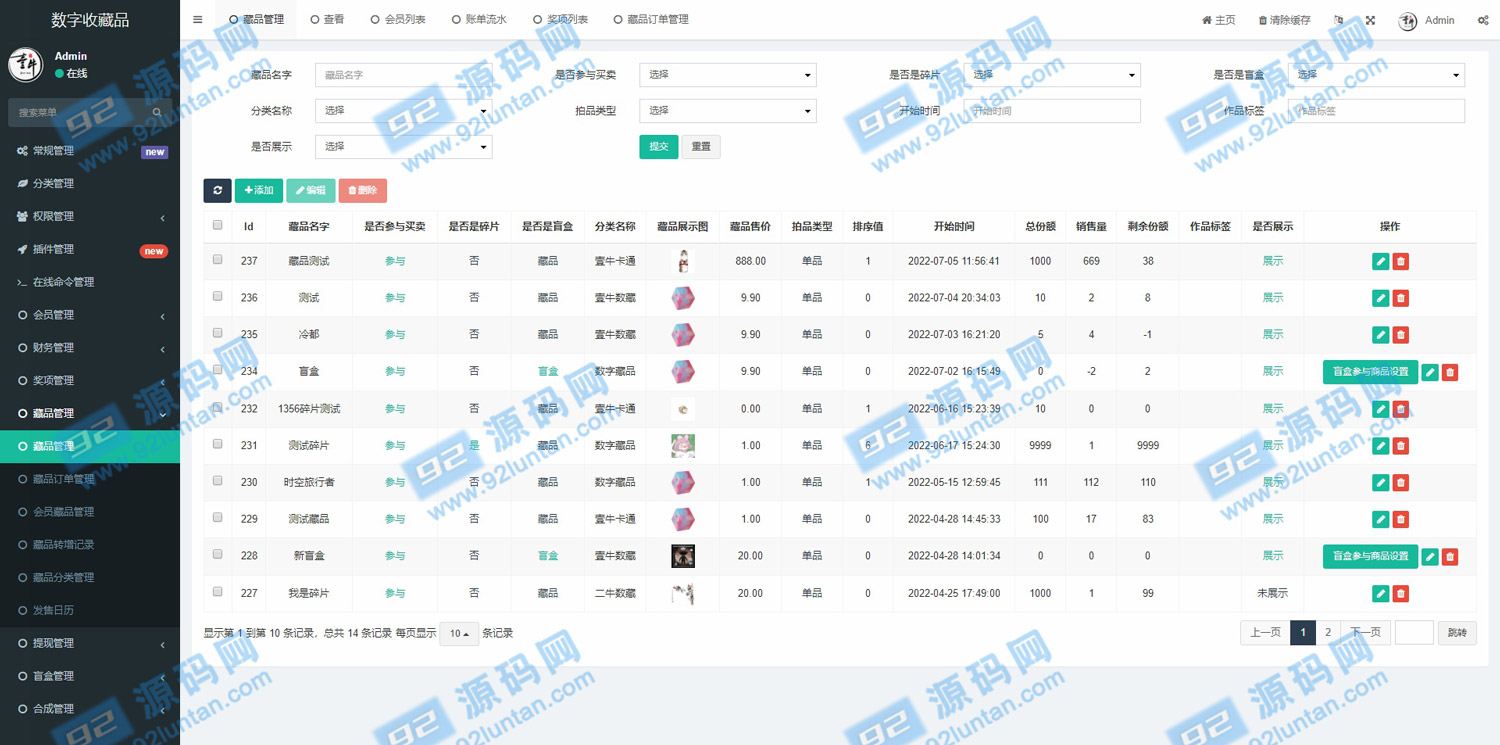Switch to the 会员列表 tab
Image resolution: width=1500 pixels, height=745 pixels.
click(397, 20)
